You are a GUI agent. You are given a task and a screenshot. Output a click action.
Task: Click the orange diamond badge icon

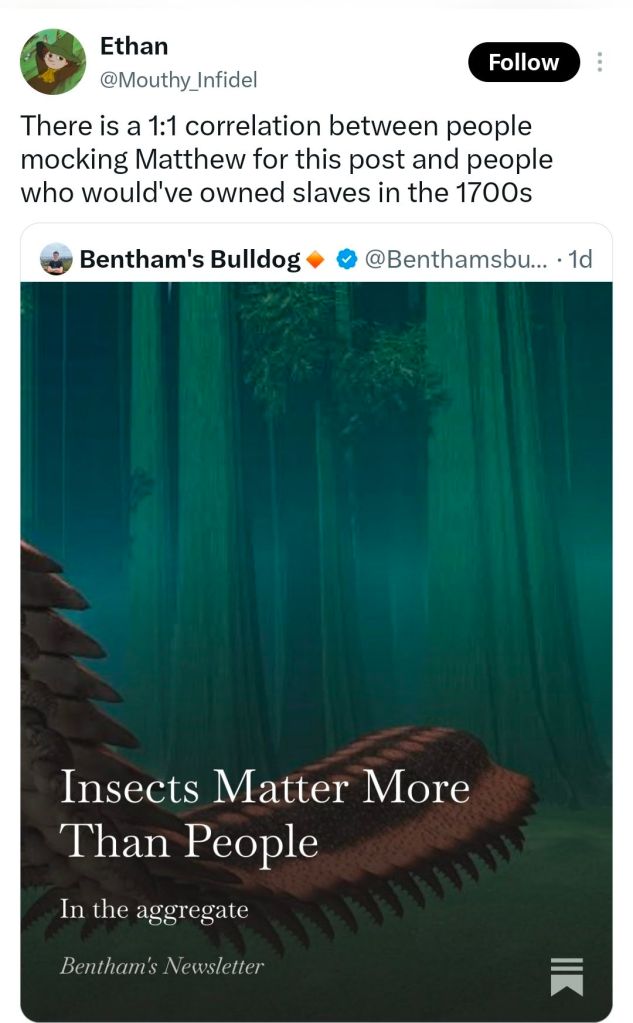tap(316, 260)
